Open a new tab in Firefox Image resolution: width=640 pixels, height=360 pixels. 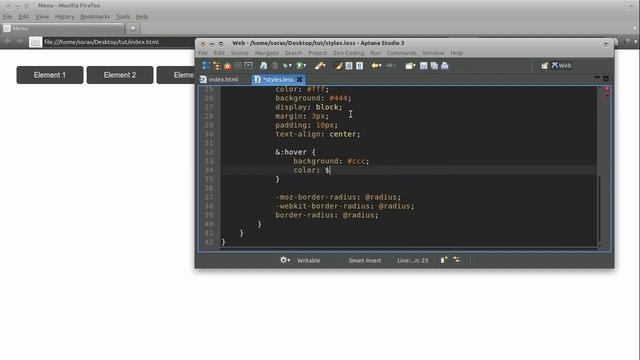click(x=133, y=29)
